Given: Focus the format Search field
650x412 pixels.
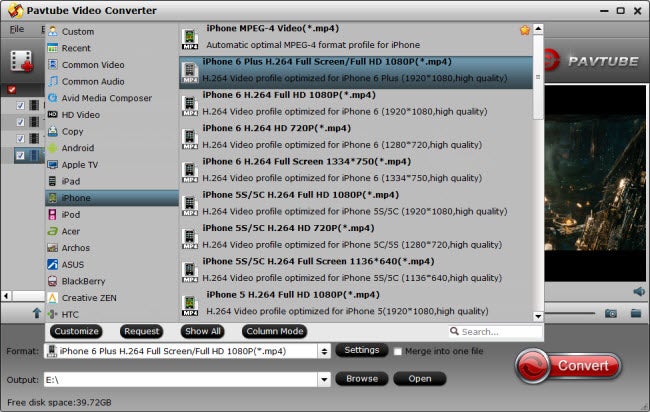Looking at the screenshot, I should tap(495, 332).
